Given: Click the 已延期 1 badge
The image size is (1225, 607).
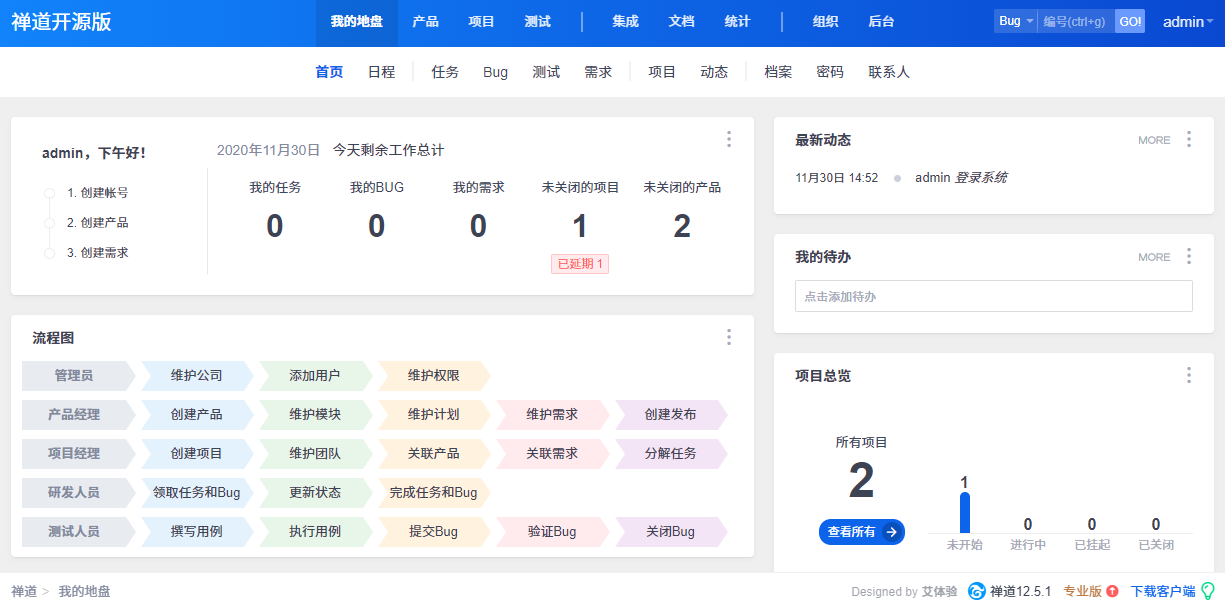Looking at the screenshot, I should pos(580,264).
